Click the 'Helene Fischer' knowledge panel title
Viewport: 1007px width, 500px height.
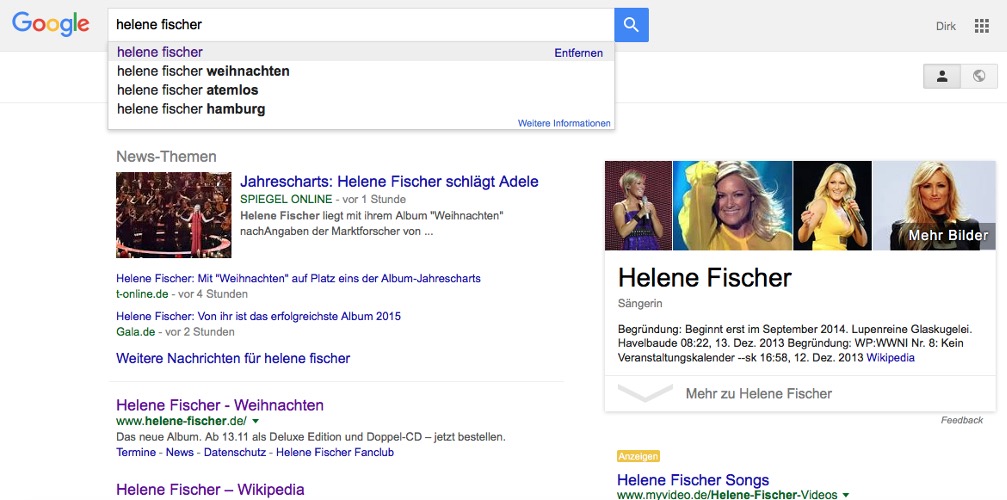tap(705, 278)
